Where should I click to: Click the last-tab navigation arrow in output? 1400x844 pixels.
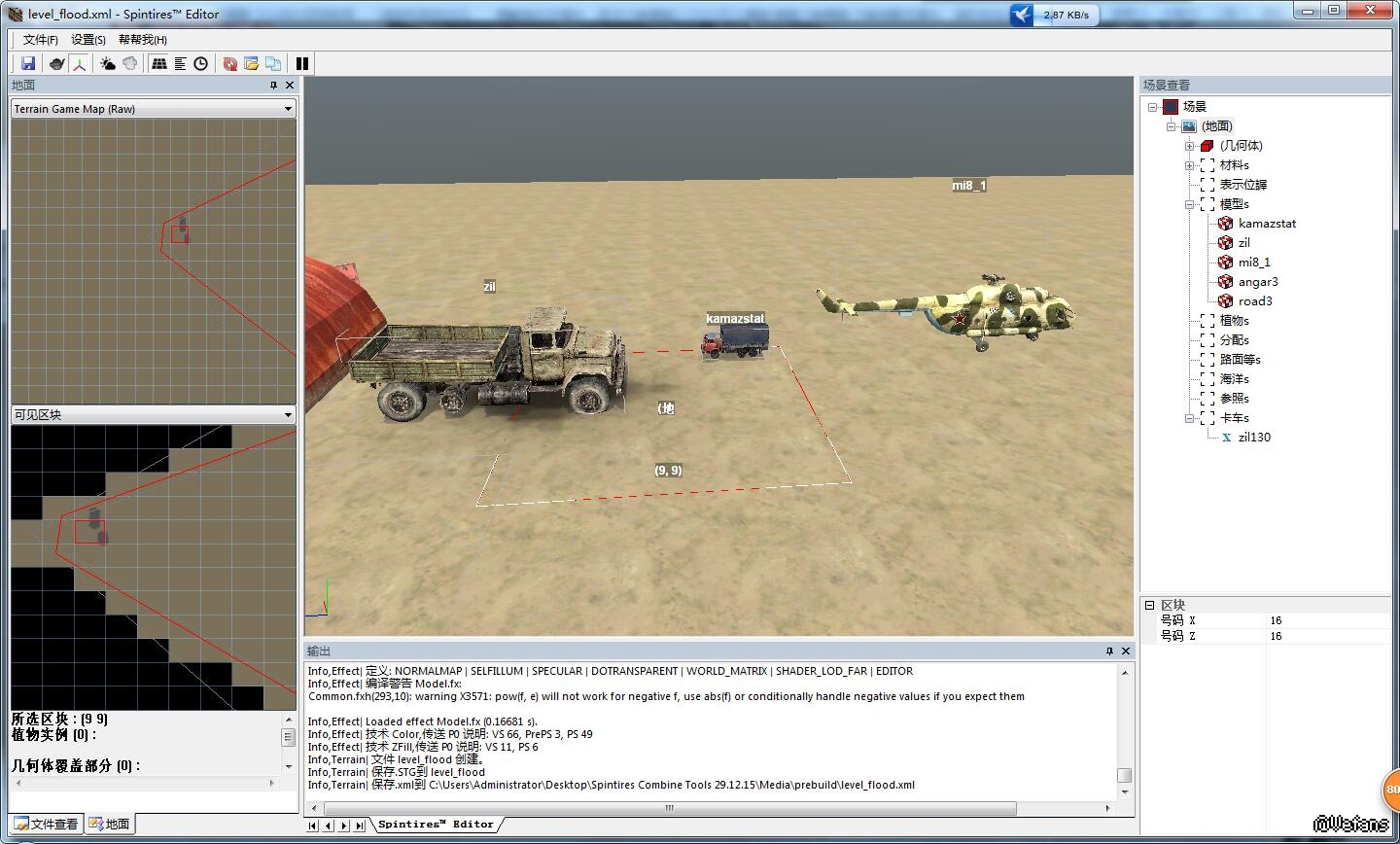pyautogui.click(x=360, y=826)
